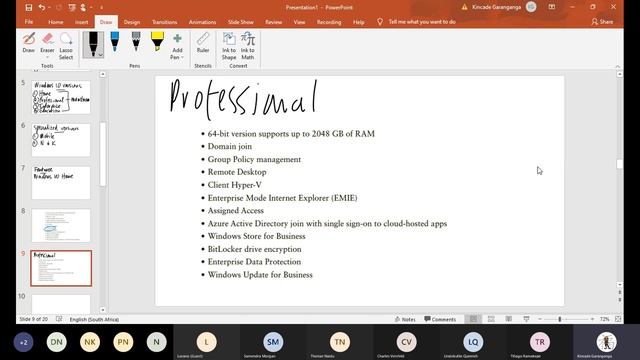Open black pen options dropdown arrow
This screenshot has width=640, height=360.
(x=100, y=55)
